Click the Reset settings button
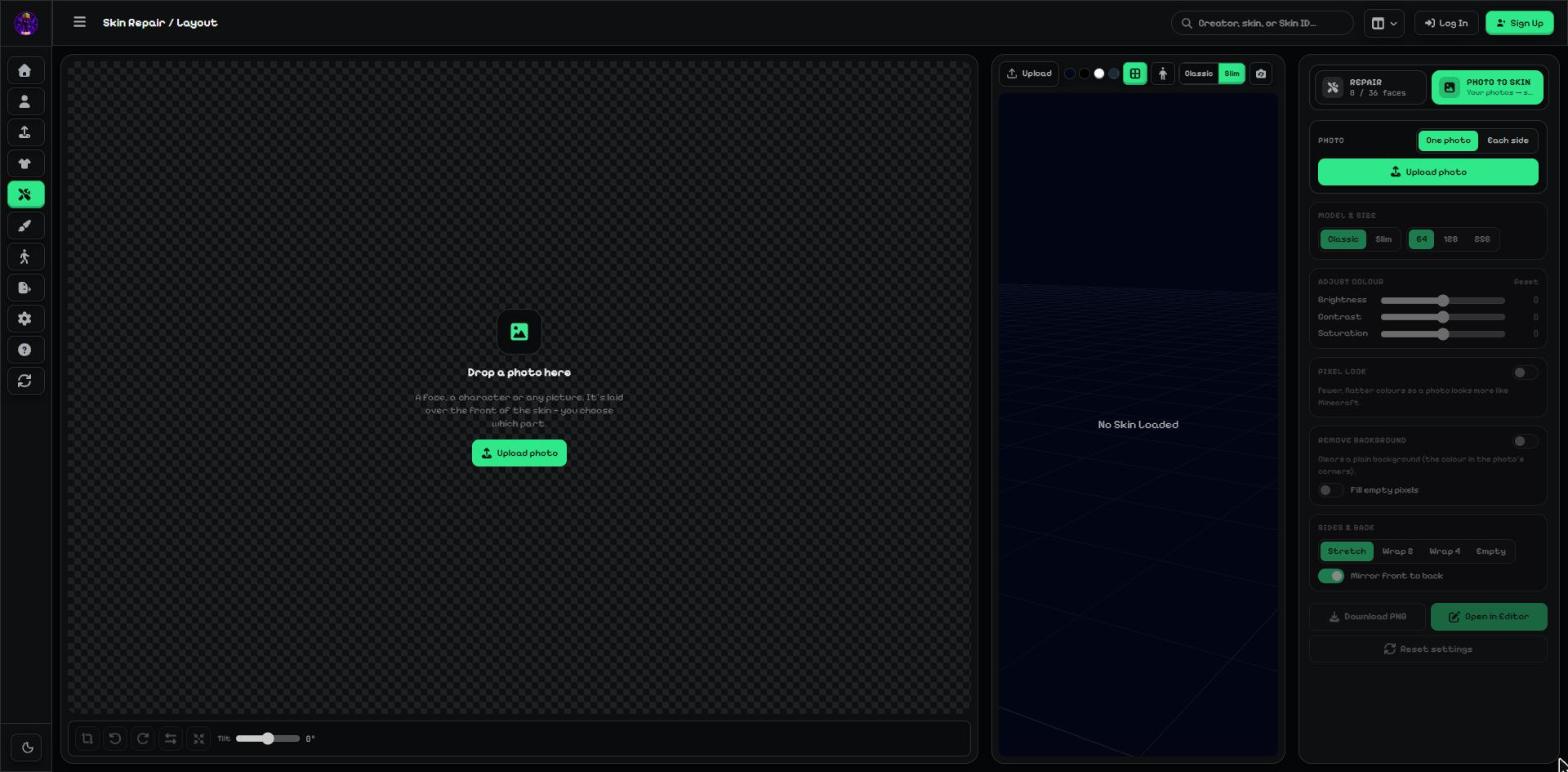Image resolution: width=1568 pixels, height=772 pixels. click(x=1427, y=650)
